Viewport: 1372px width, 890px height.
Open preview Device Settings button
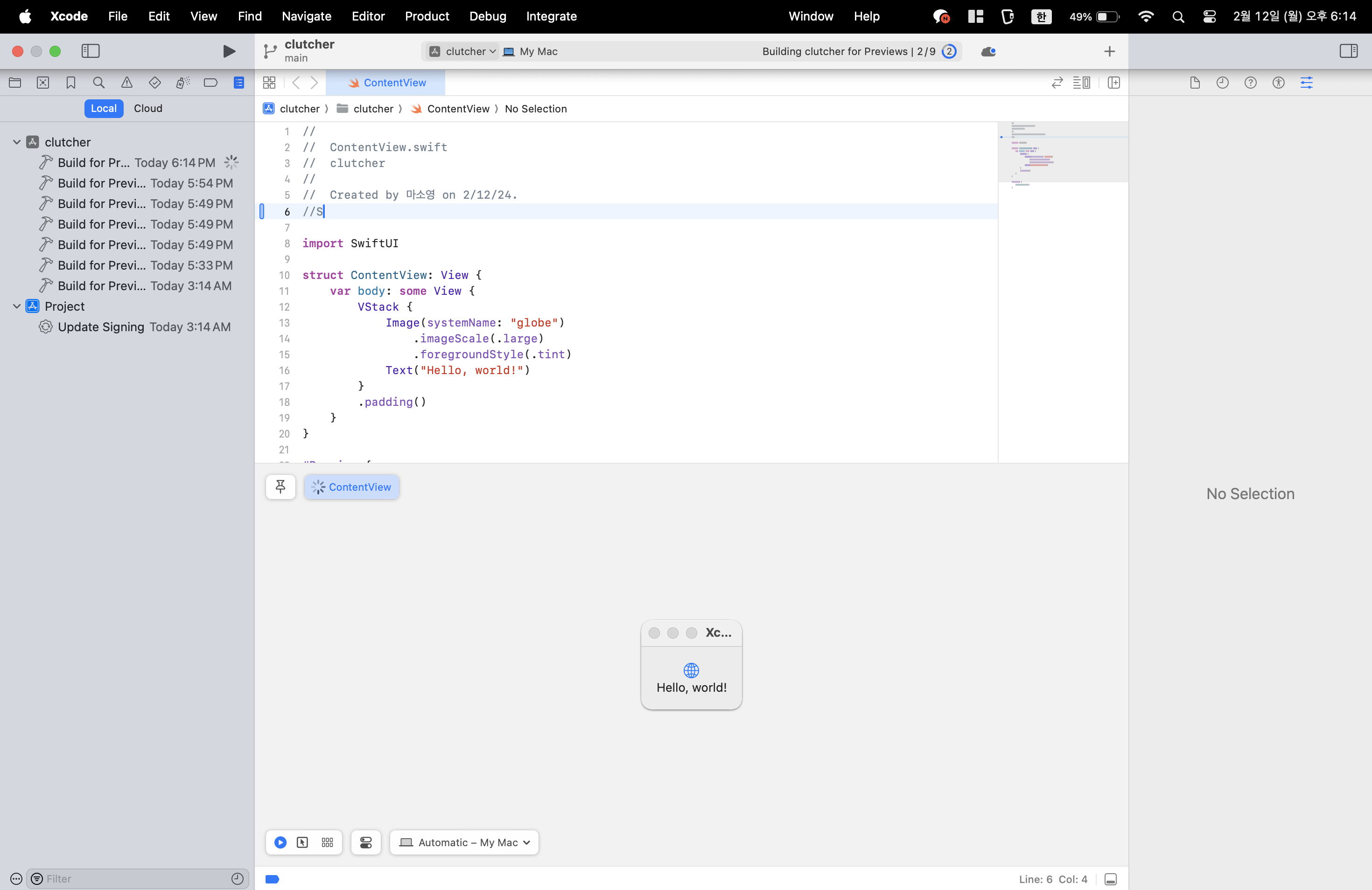[365, 842]
